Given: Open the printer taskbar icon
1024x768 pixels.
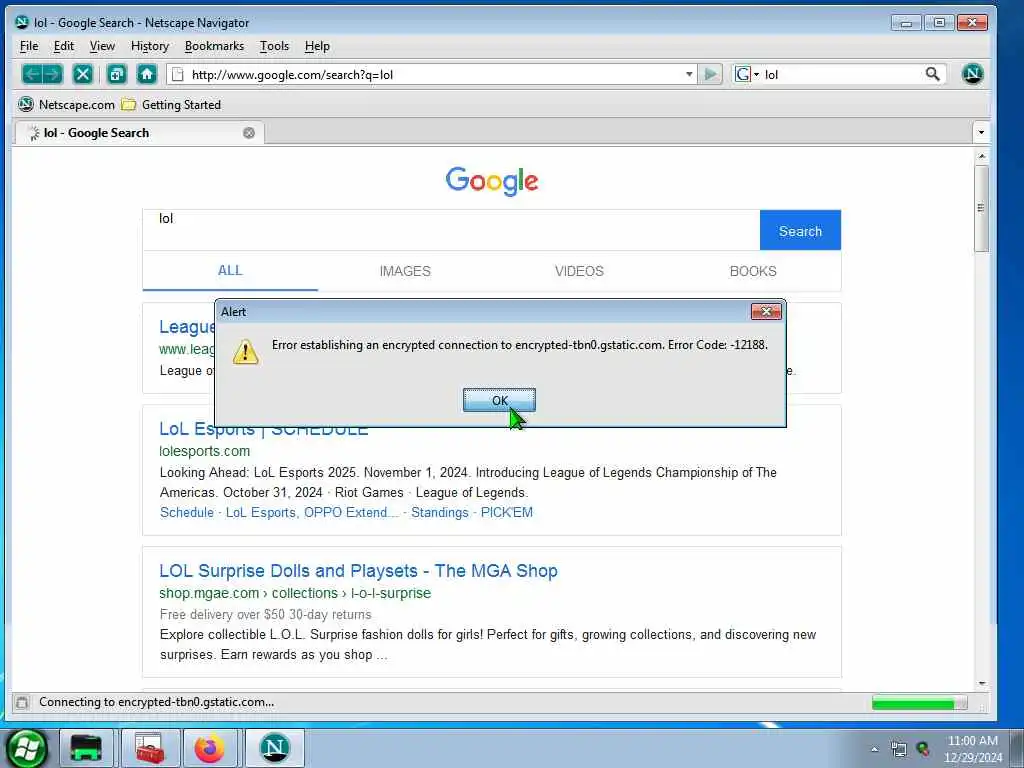Looking at the screenshot, I should point(86,748).
